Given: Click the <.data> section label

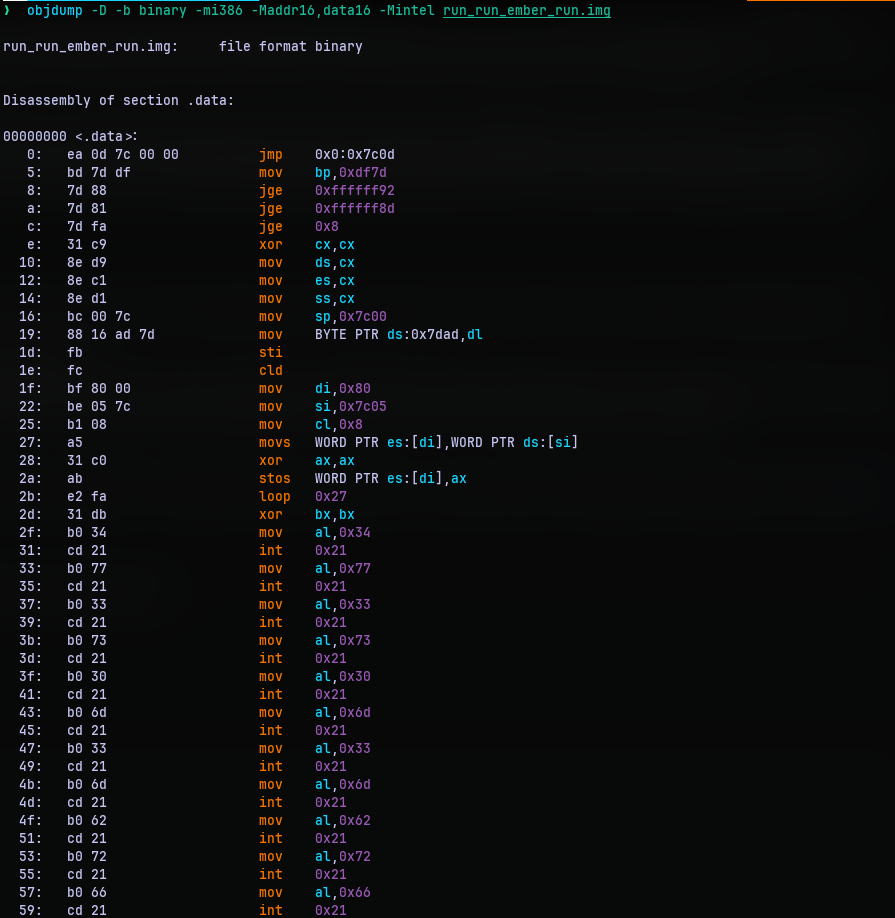Looking at the screenshot, I should point(106,136).
